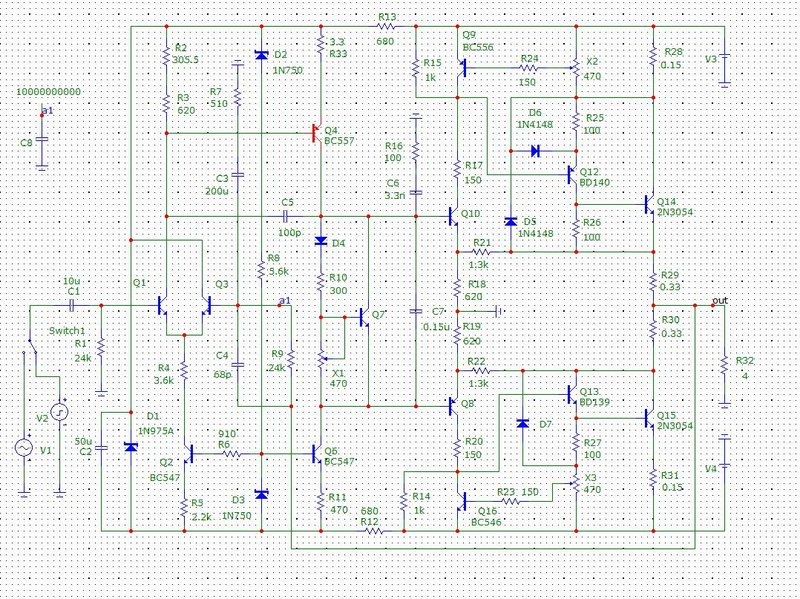Click the '10000000000' value text

[48, 92]
